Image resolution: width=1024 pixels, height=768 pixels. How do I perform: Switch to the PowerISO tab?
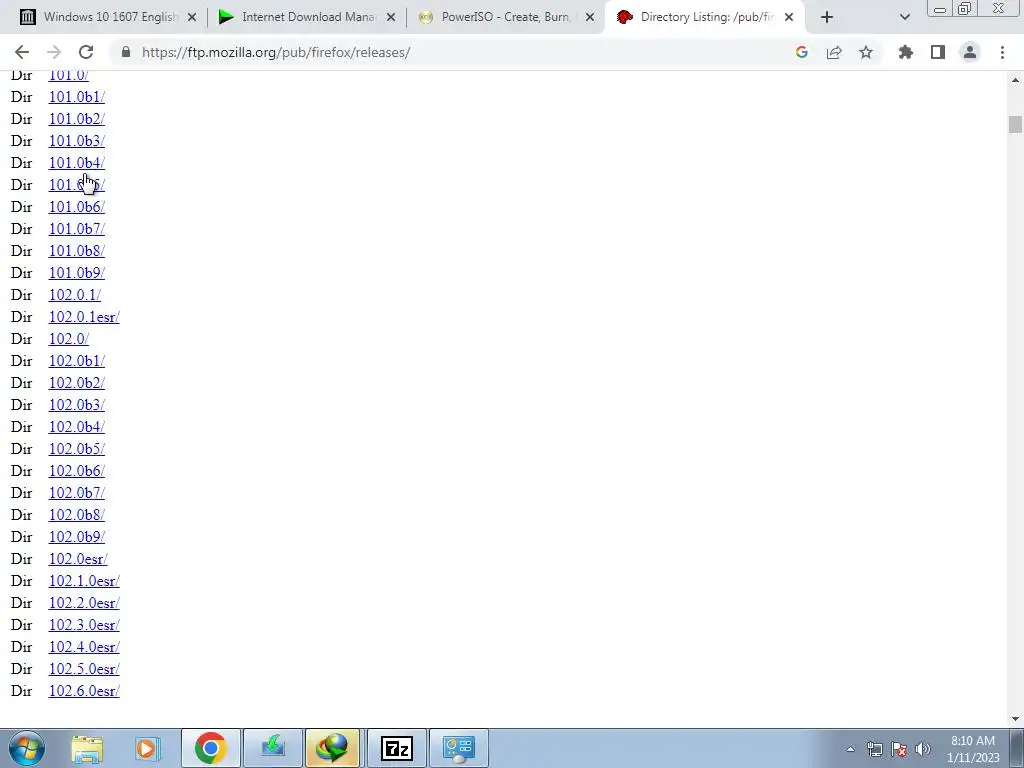[506, 17]
